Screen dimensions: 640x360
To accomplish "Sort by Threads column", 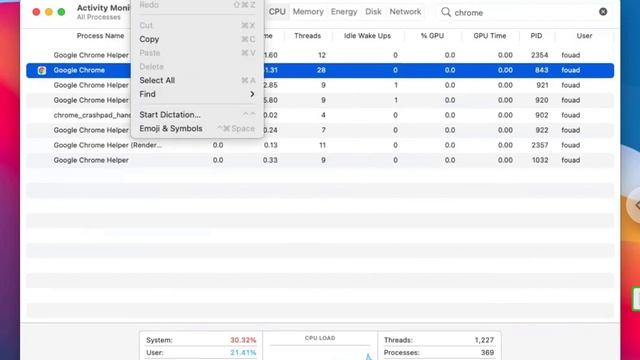I will click(x=307, y=36).
